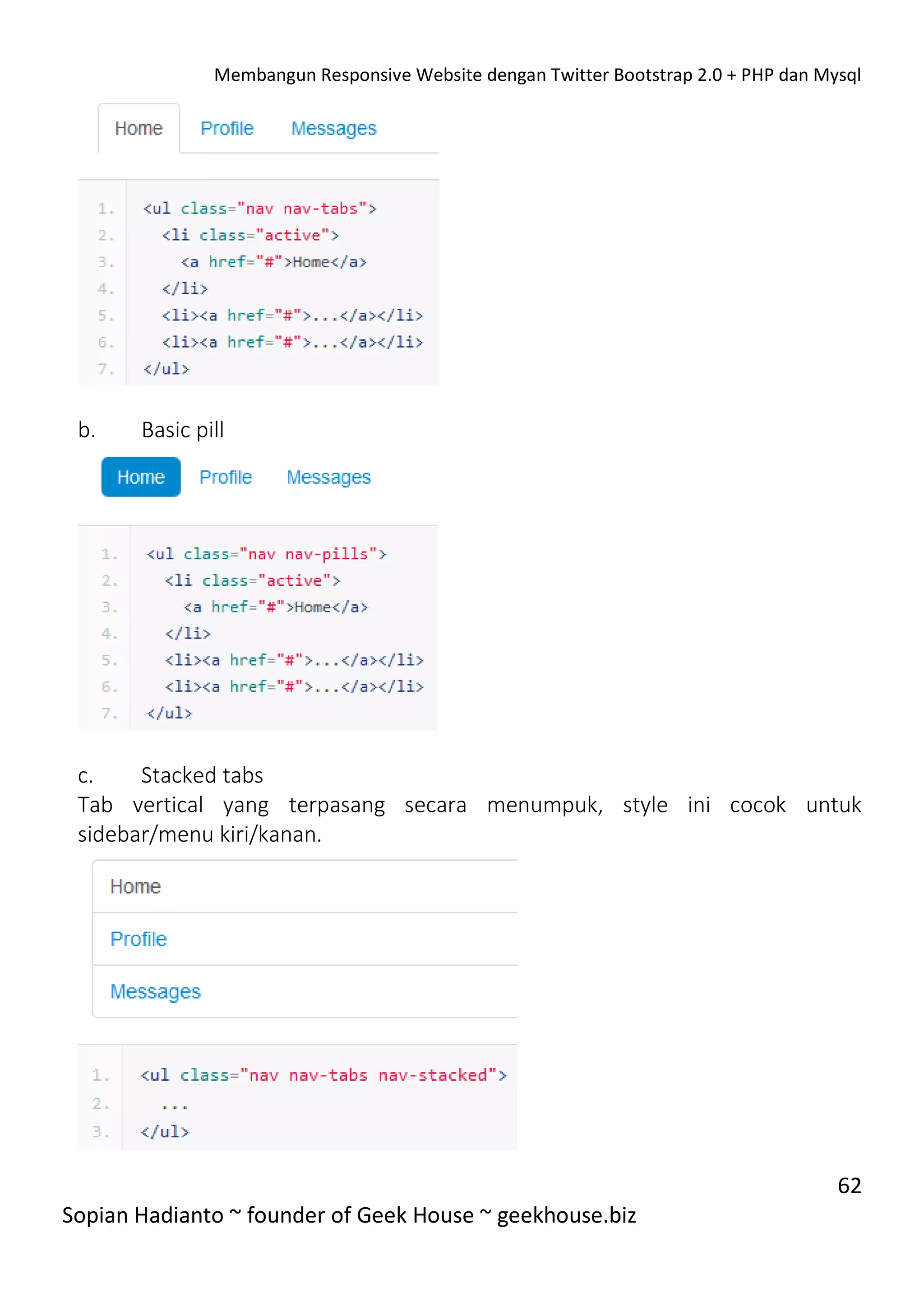This screenshot has height=1307, width=924.
Task: Click the code line with 'nav-stacked'
Action: click(x=324, y=1075)
